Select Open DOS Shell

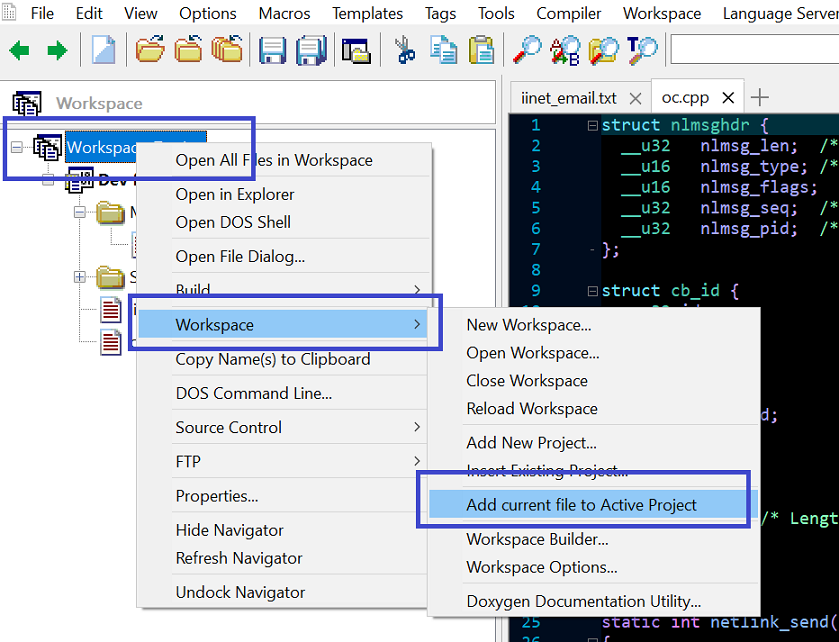283,222
